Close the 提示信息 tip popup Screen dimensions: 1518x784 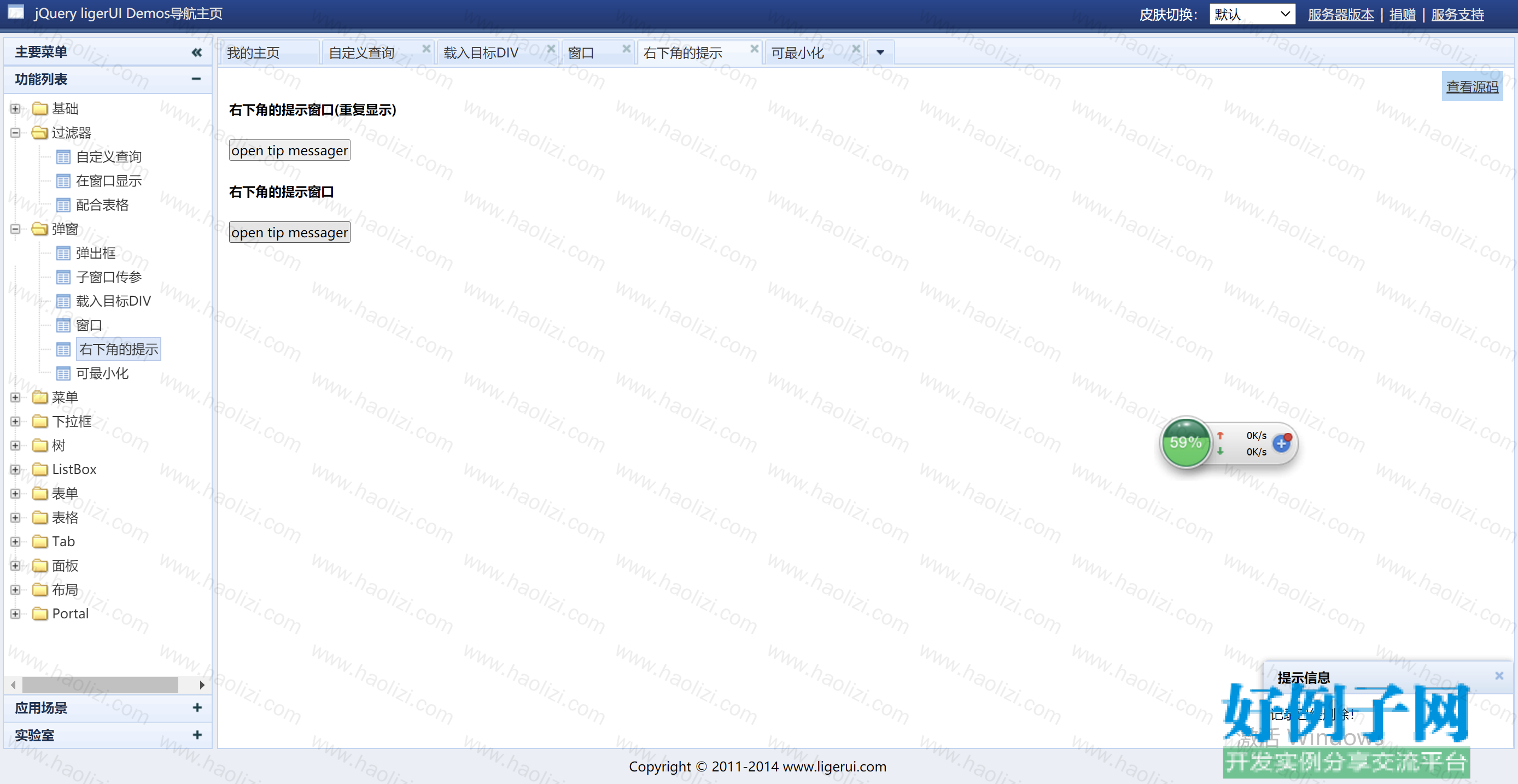click(1499, 676)
